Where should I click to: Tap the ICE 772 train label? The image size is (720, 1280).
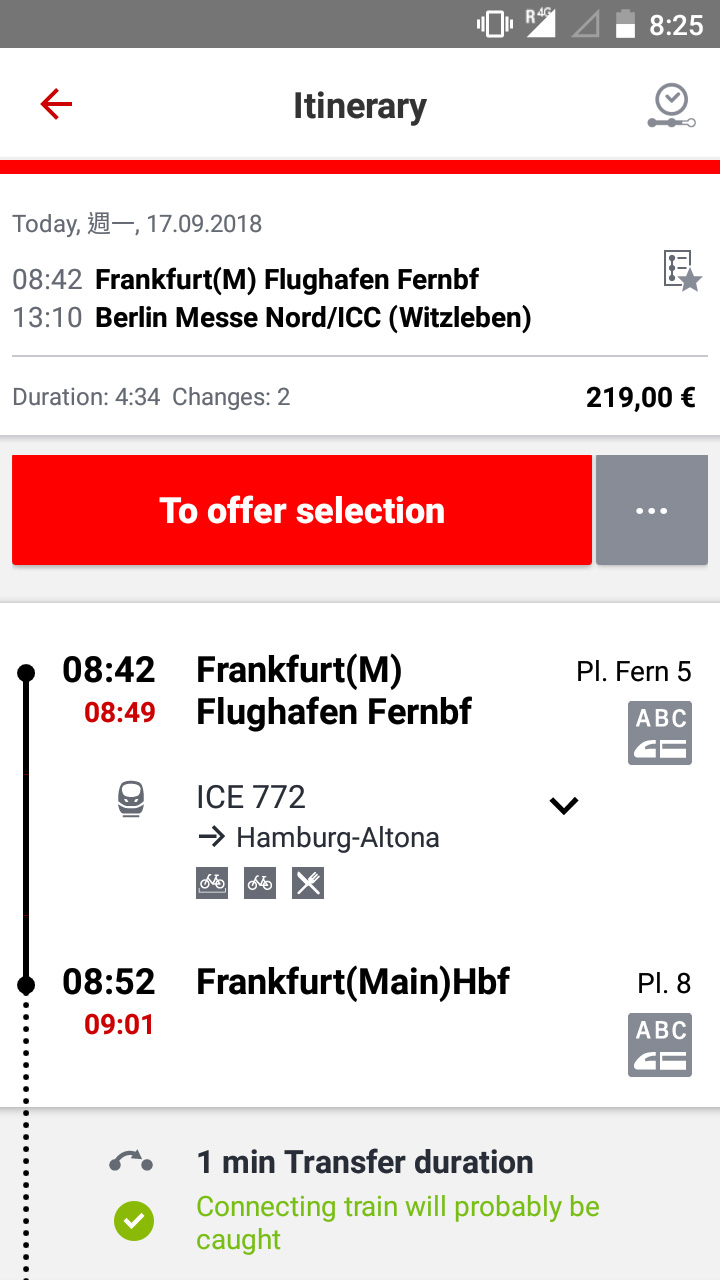click(x=251, y=797)
